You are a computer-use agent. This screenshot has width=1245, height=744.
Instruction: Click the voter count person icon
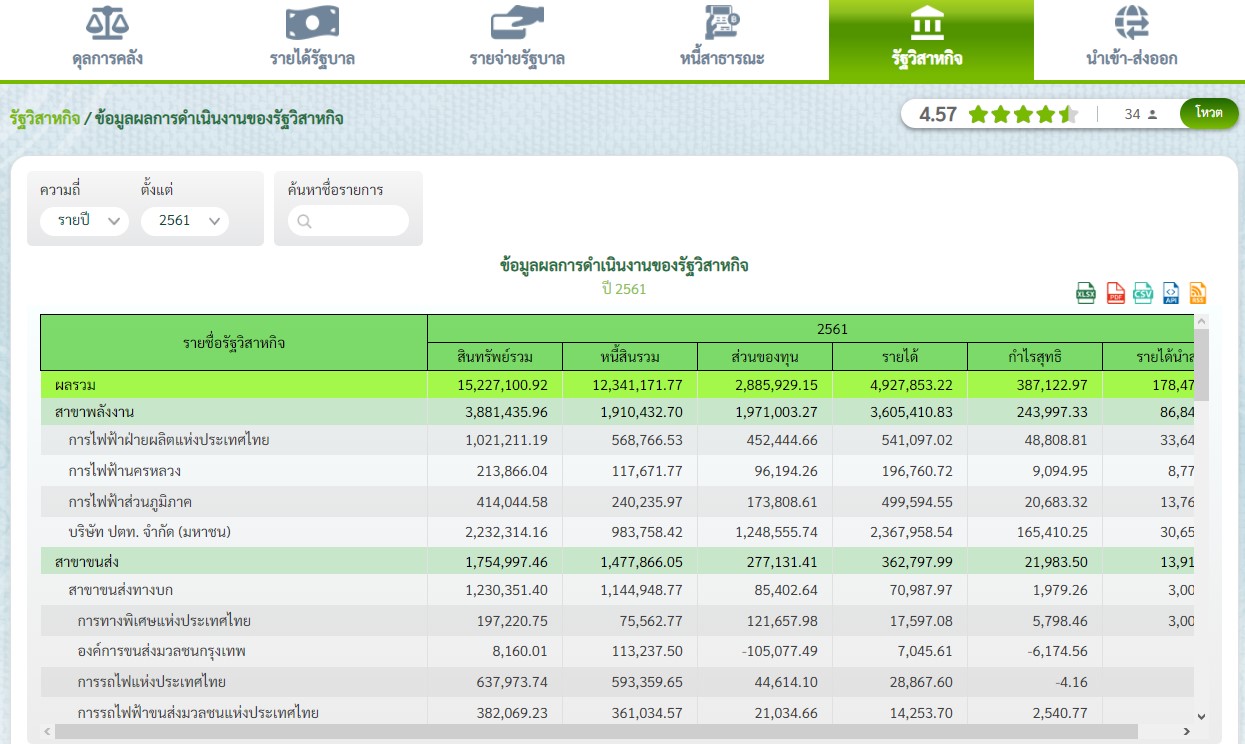(1152, 114)
